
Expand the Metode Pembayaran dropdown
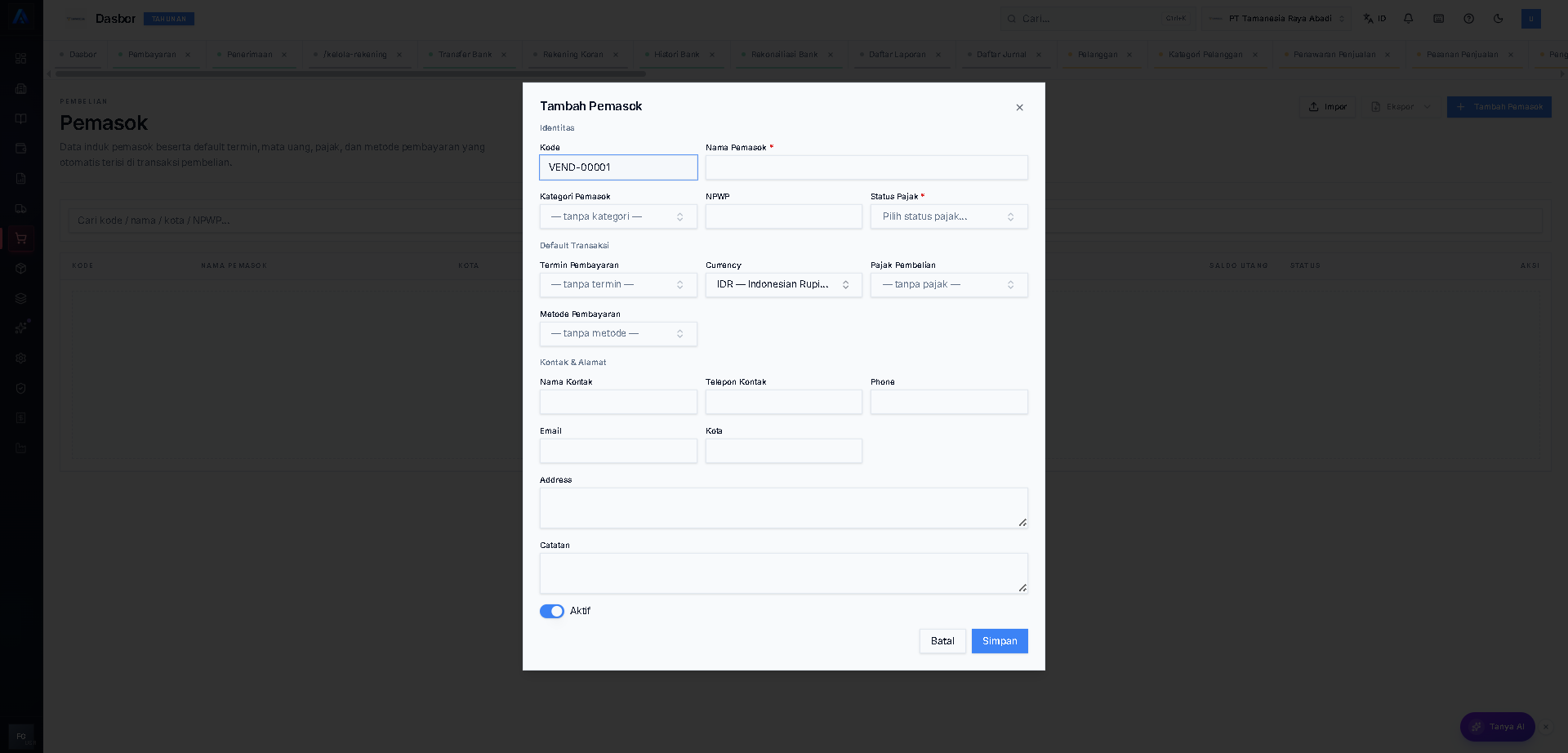618,333
